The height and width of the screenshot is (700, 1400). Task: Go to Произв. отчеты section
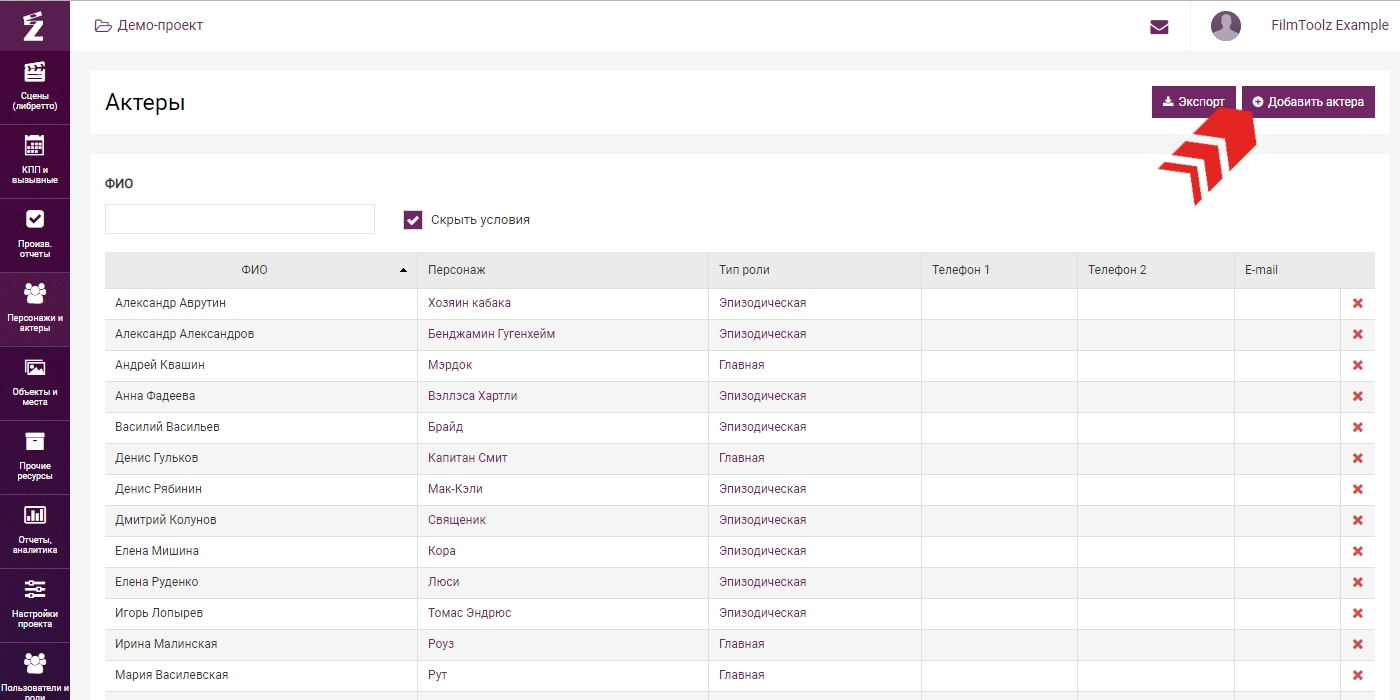(x=35, y=235)
